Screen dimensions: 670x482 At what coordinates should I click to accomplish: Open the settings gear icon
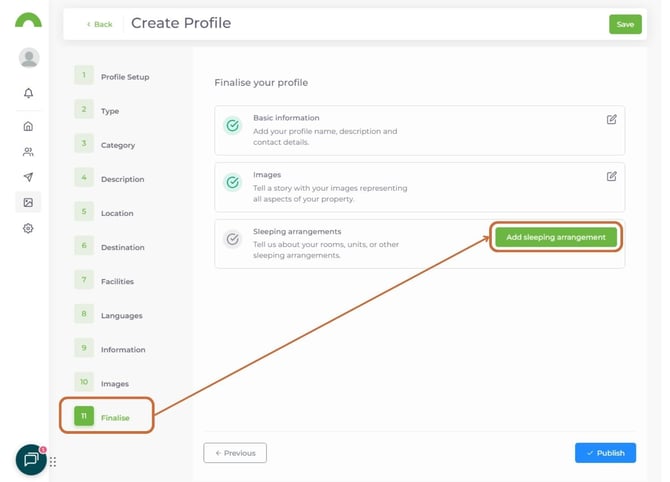pyautogui.click(x=28, y=228)
